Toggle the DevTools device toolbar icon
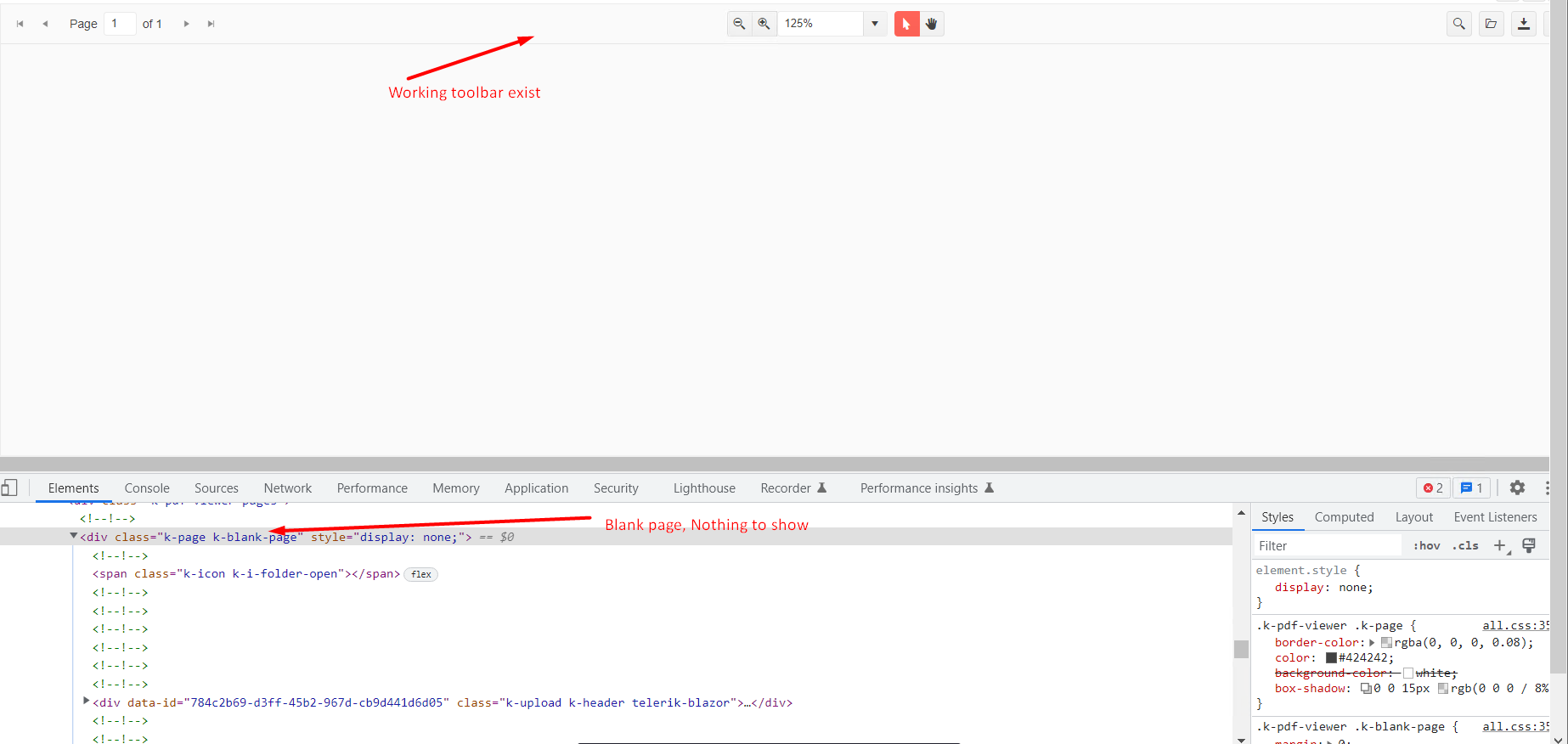1568x744 pixels. point(9,488)
